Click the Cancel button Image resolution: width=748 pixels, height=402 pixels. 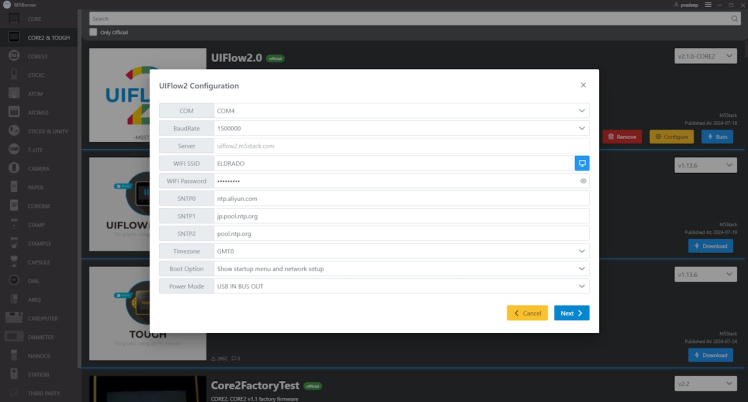click(527, 313)
